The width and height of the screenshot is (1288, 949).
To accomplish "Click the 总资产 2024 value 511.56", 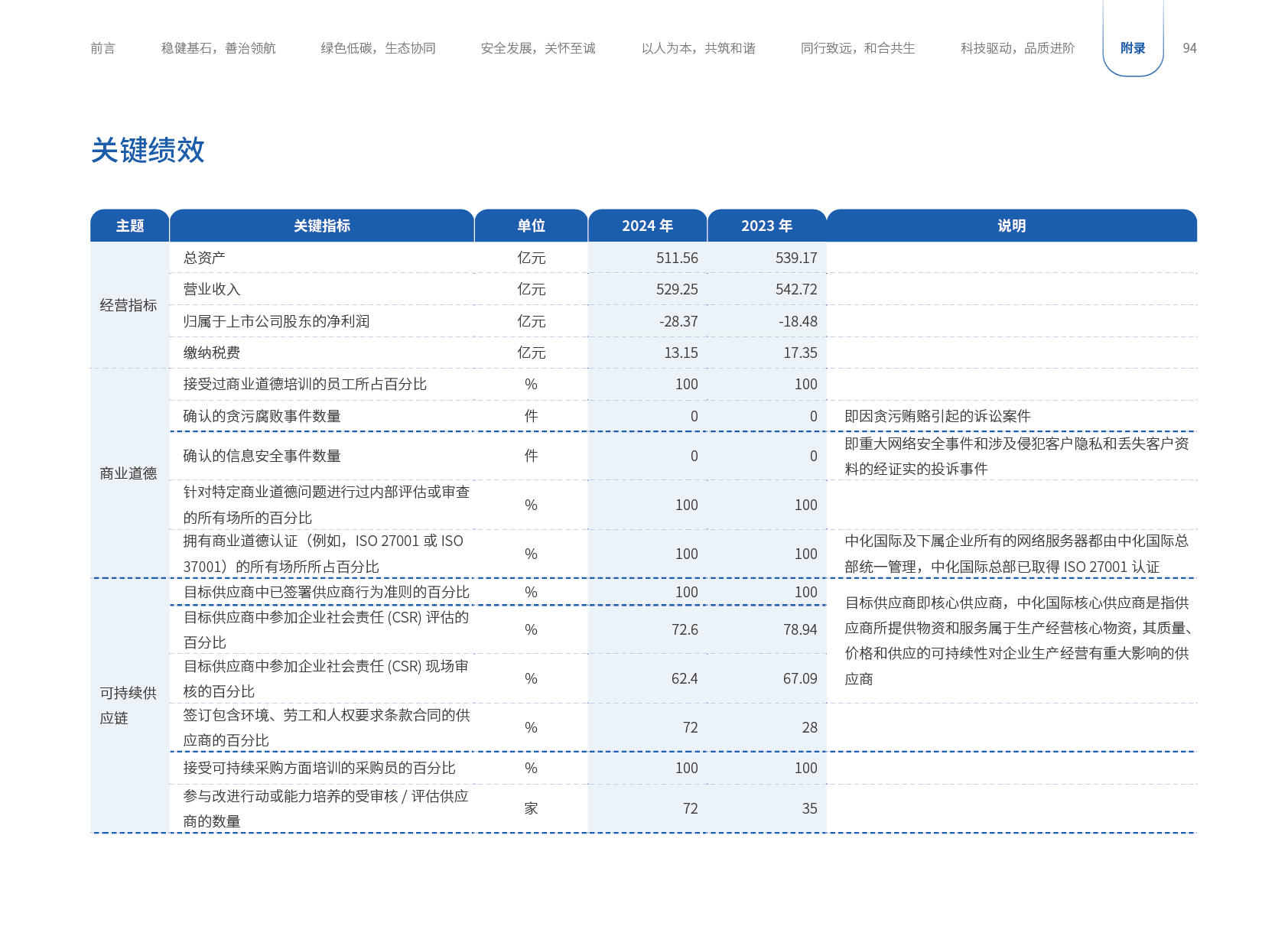I will (676, 258).
